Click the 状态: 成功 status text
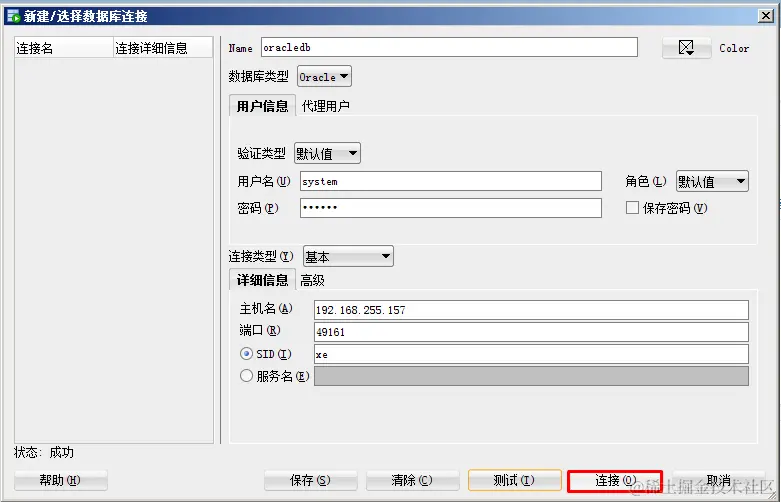Image resolution: width=781 pixels, height=502 pixels. [44, 452]
